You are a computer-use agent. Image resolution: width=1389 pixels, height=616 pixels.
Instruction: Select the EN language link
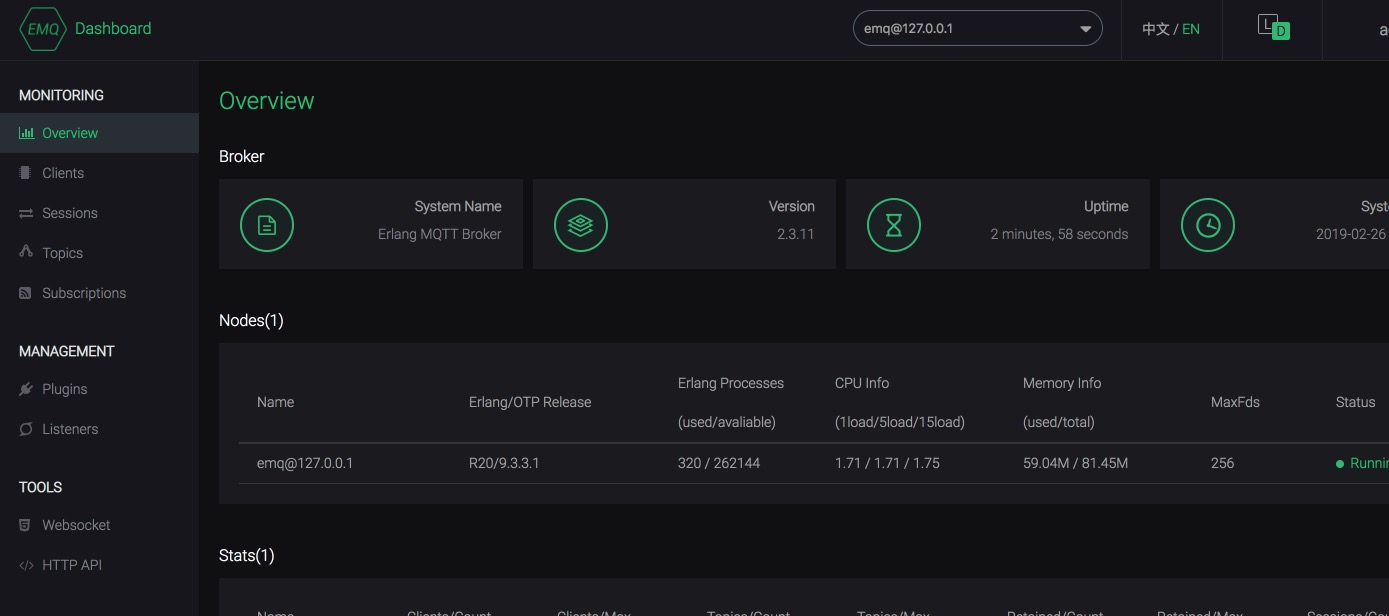pos(1191,29)
